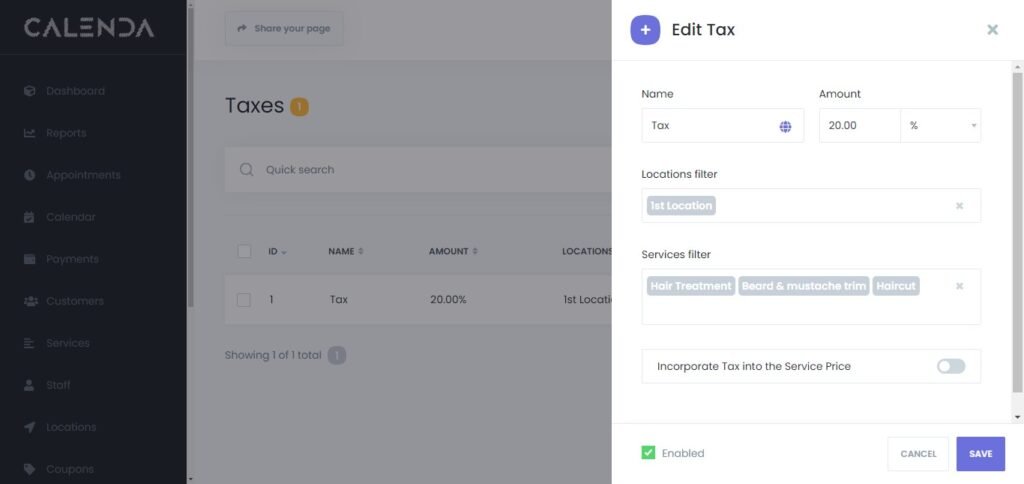The height and width of the screenshot is (484, 1024).
Task: Go to Appointments in the sidebar
Action: (82, 175)
